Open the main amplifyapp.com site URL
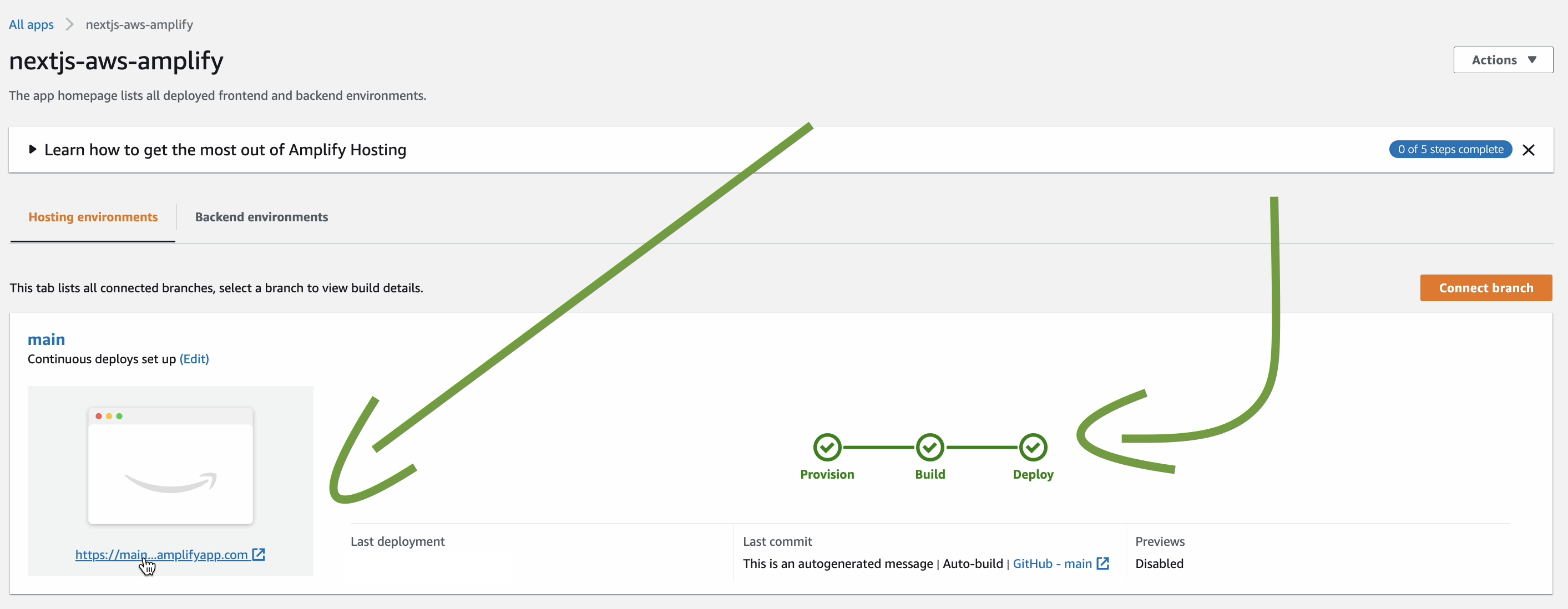The height and width of the screenshot is (609, 1568). (161, 554)
